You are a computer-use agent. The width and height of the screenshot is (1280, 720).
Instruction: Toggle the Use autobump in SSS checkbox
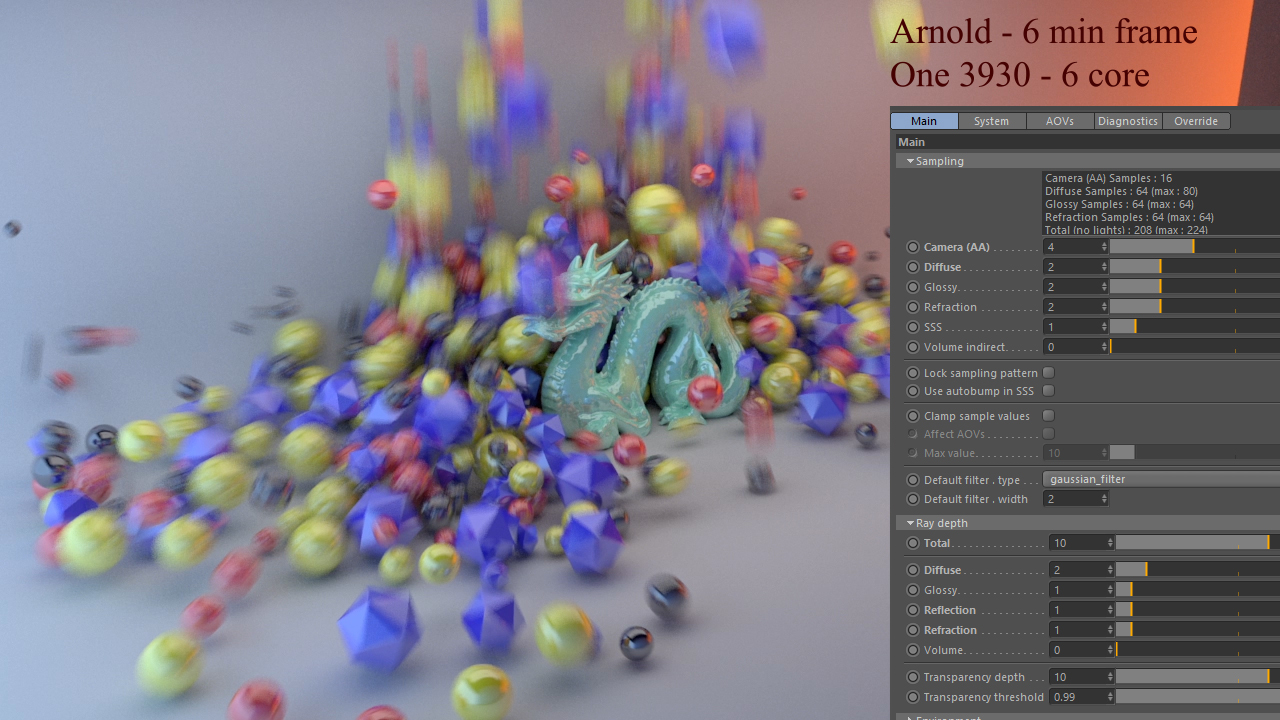(1049, 391)
